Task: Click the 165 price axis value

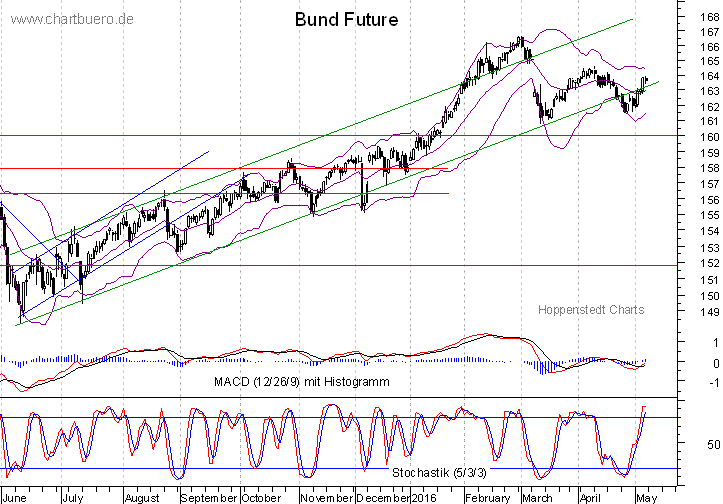Action: pos(709,61)
